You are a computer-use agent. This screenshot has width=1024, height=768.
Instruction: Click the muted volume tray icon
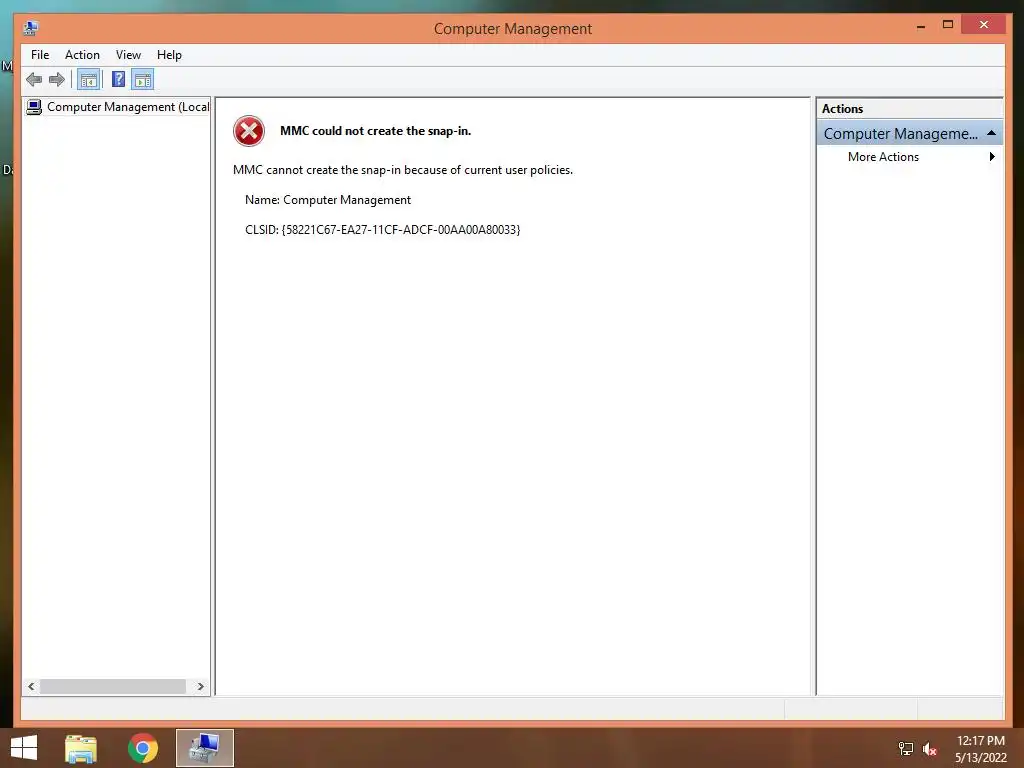930,749
